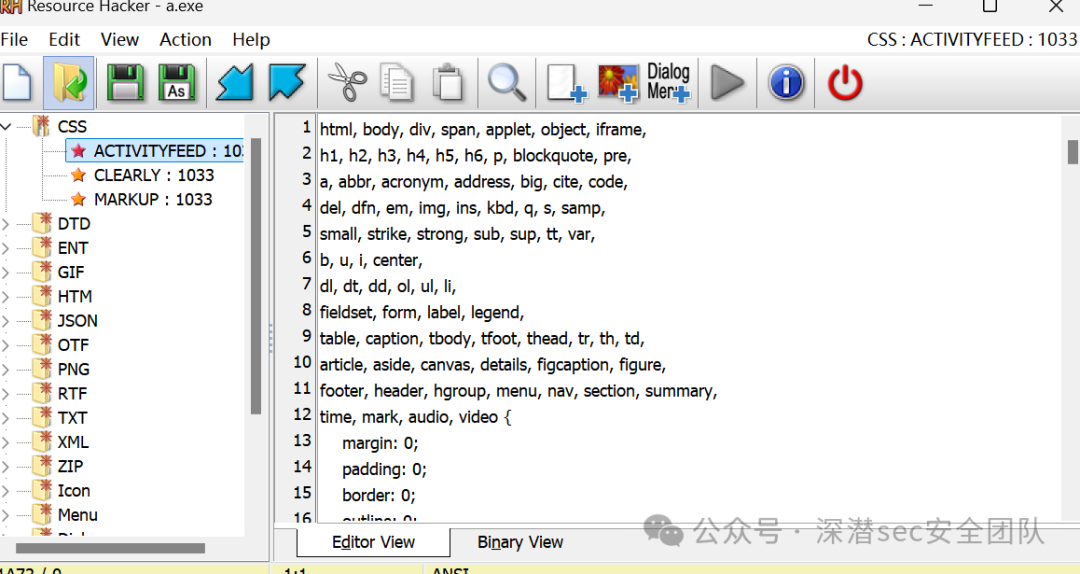Click code line 'border: 0;'

(379, 495)
